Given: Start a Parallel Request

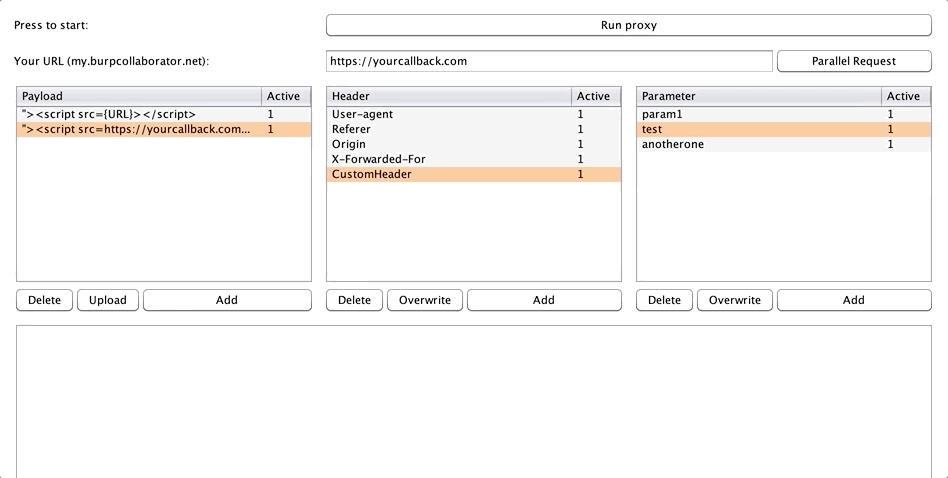Looking at the screenshot, I should tap(854, 61).
